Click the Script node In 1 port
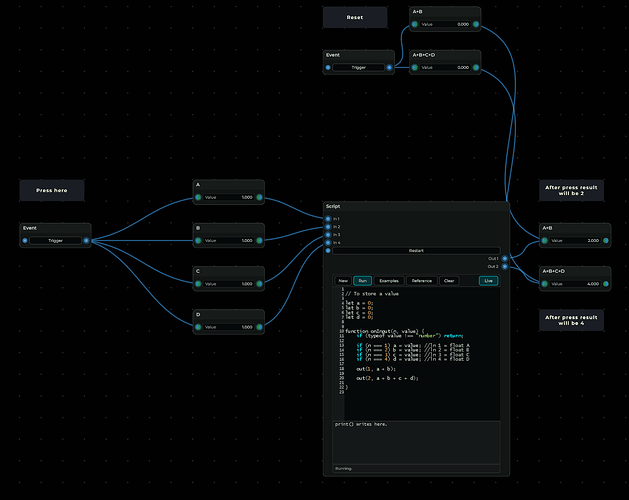This screenshot has height=500, width=629. click(x=328, y=219)
